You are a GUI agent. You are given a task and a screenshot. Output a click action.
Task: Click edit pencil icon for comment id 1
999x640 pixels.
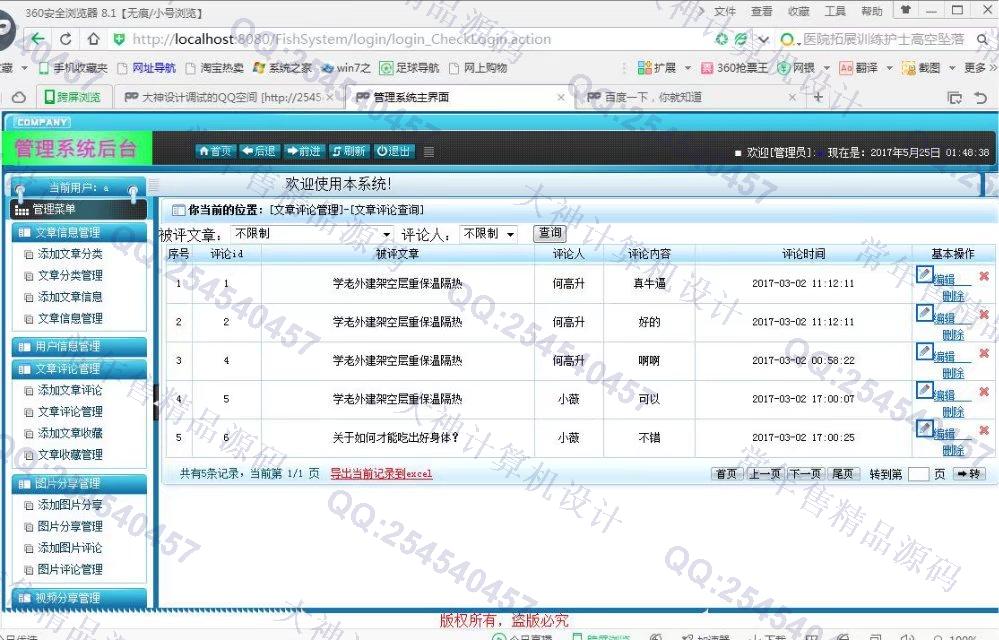point(925,274)
